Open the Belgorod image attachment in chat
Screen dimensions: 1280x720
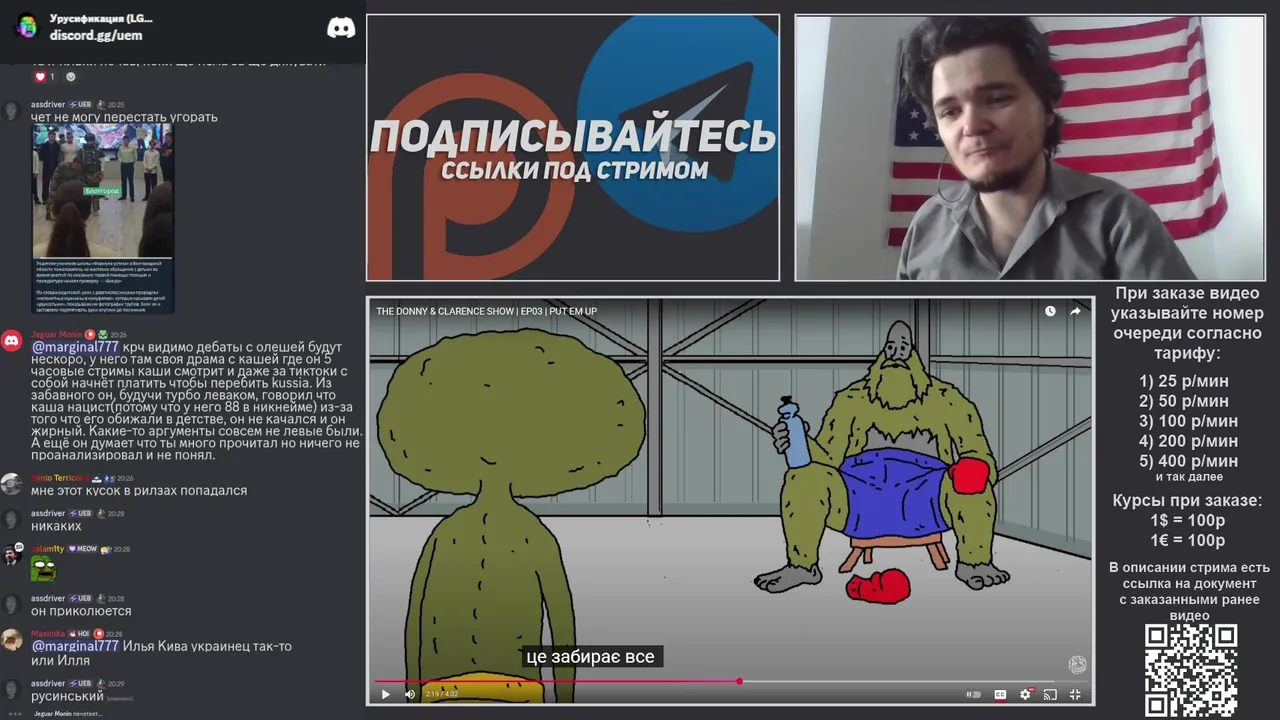click(x=103, y=217)
